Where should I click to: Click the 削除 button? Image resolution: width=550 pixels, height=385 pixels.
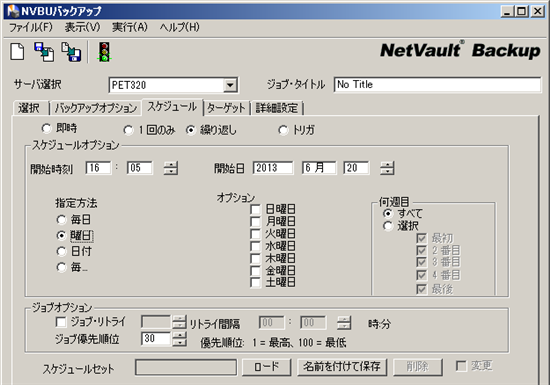click(417, 367)
